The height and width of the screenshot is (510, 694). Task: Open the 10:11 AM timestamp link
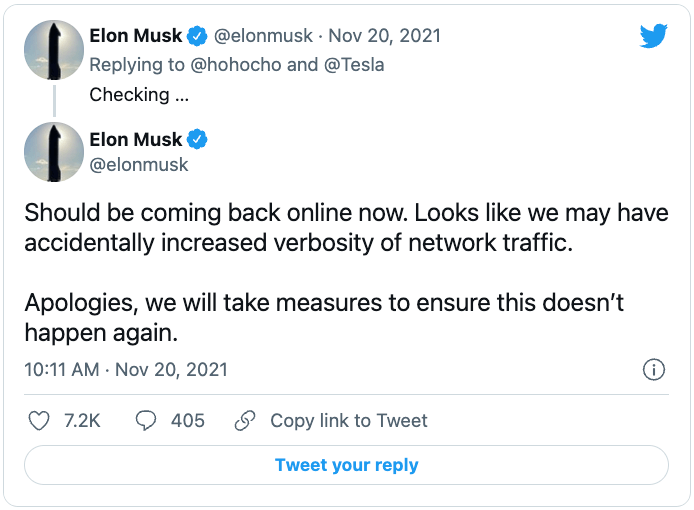pos(126,369)
